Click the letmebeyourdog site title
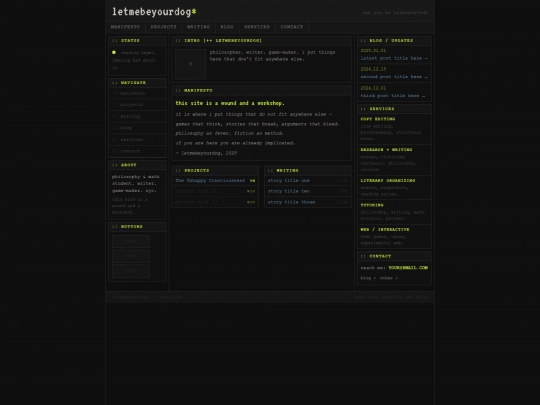The height and width of the screenshot is (405, 540). click(154, 12)
